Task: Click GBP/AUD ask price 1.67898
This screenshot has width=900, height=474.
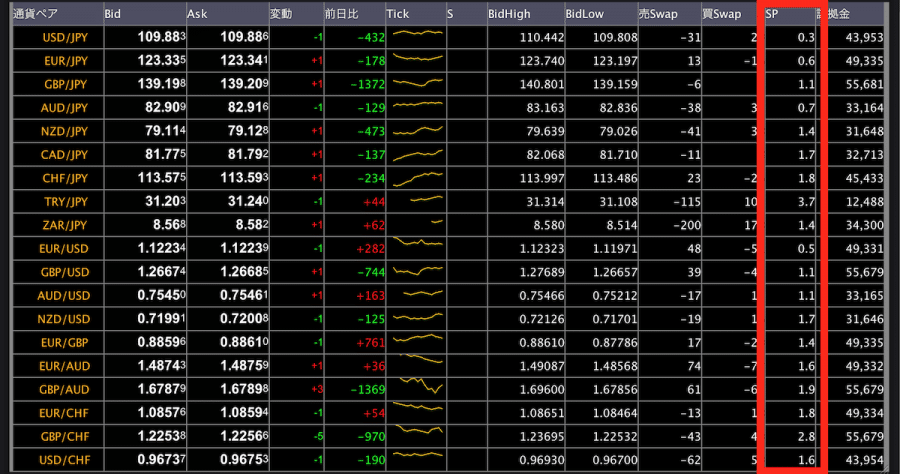Action: click(244, 390)
